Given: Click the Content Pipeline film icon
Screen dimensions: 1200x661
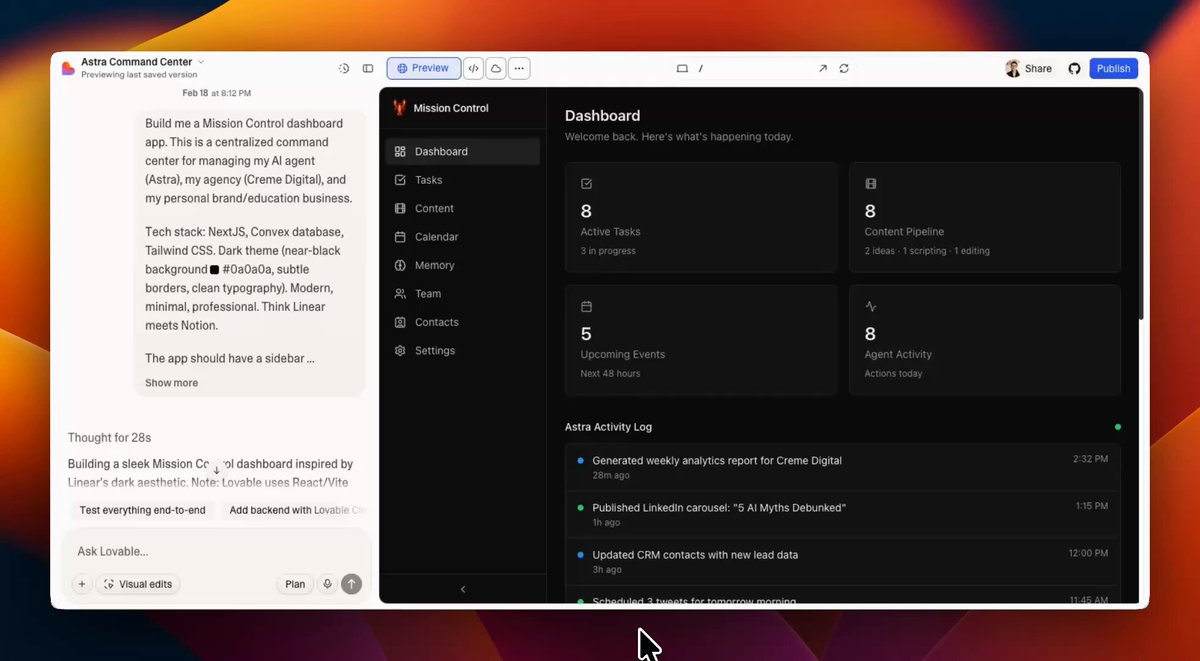Looking at the screenshot, I should click(871, 184).
